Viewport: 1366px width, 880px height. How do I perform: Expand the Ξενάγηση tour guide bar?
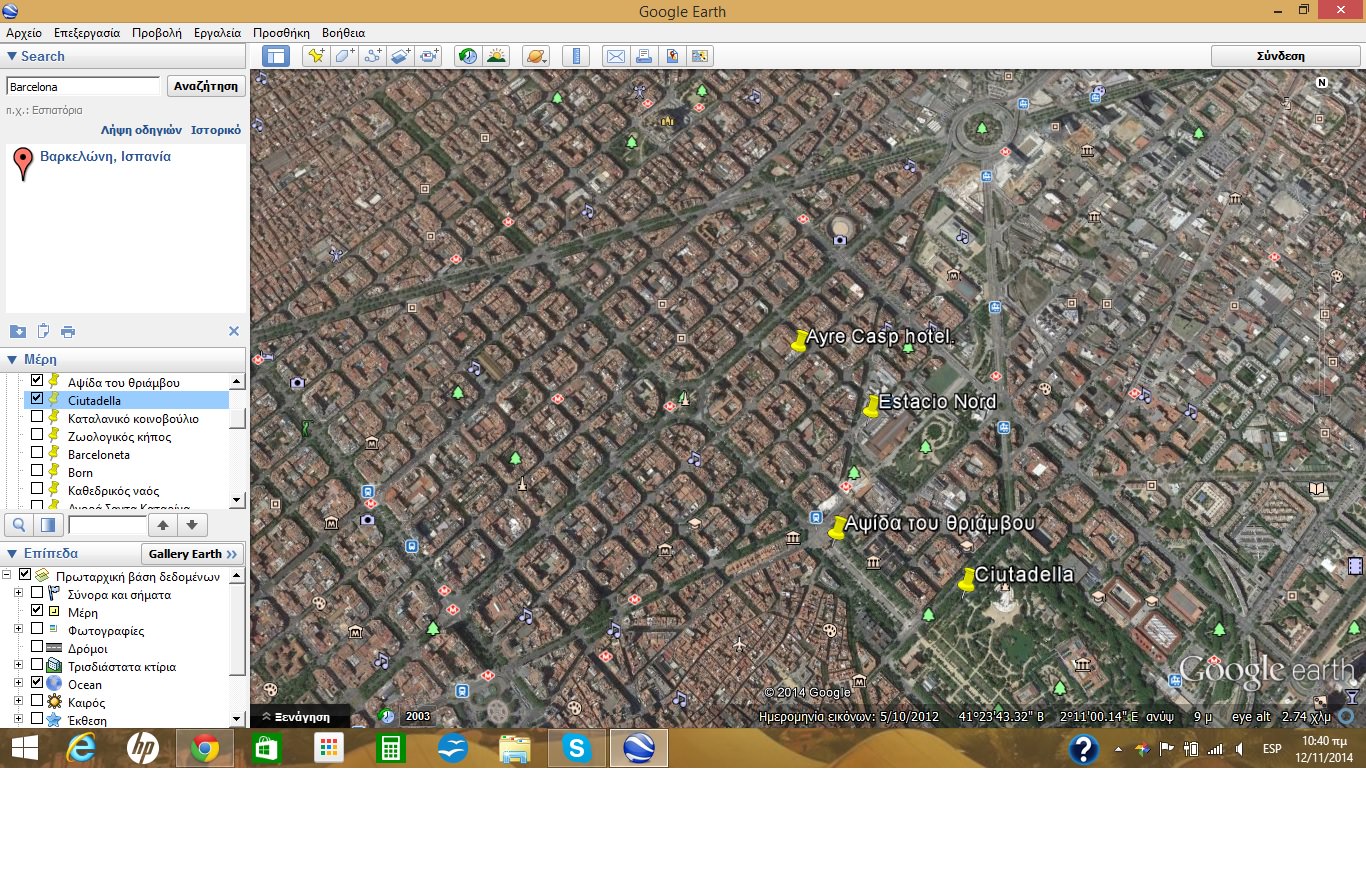[x=298, y=716]
